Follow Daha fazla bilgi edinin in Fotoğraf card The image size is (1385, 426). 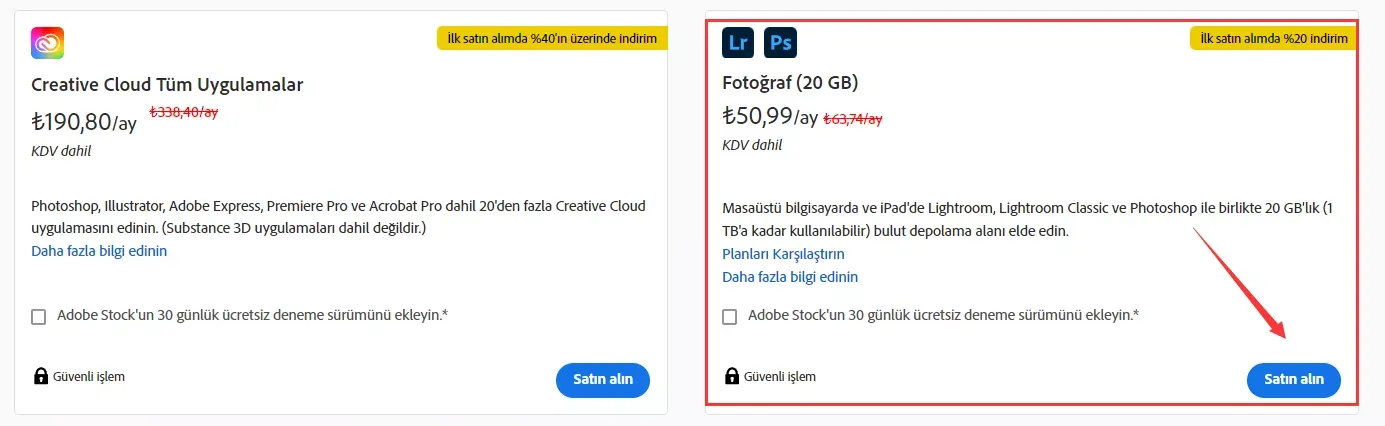pos(790,277)
